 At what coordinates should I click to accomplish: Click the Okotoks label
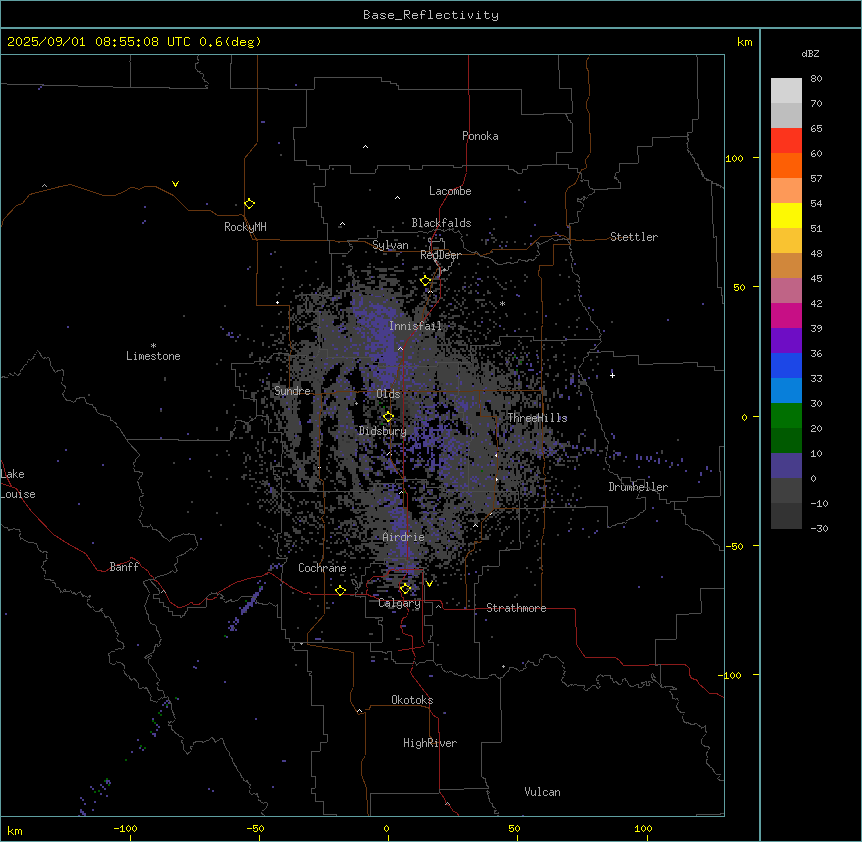point(412,700)
